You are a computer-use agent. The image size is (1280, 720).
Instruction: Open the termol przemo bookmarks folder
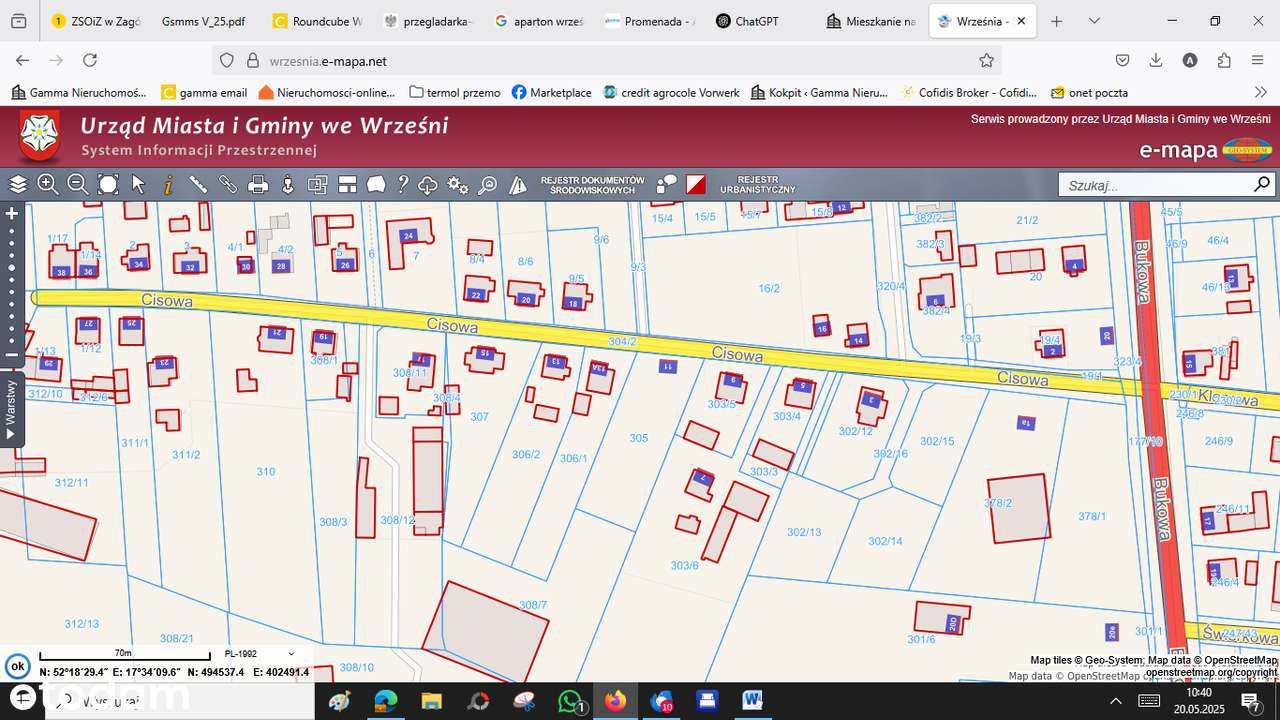455,92
